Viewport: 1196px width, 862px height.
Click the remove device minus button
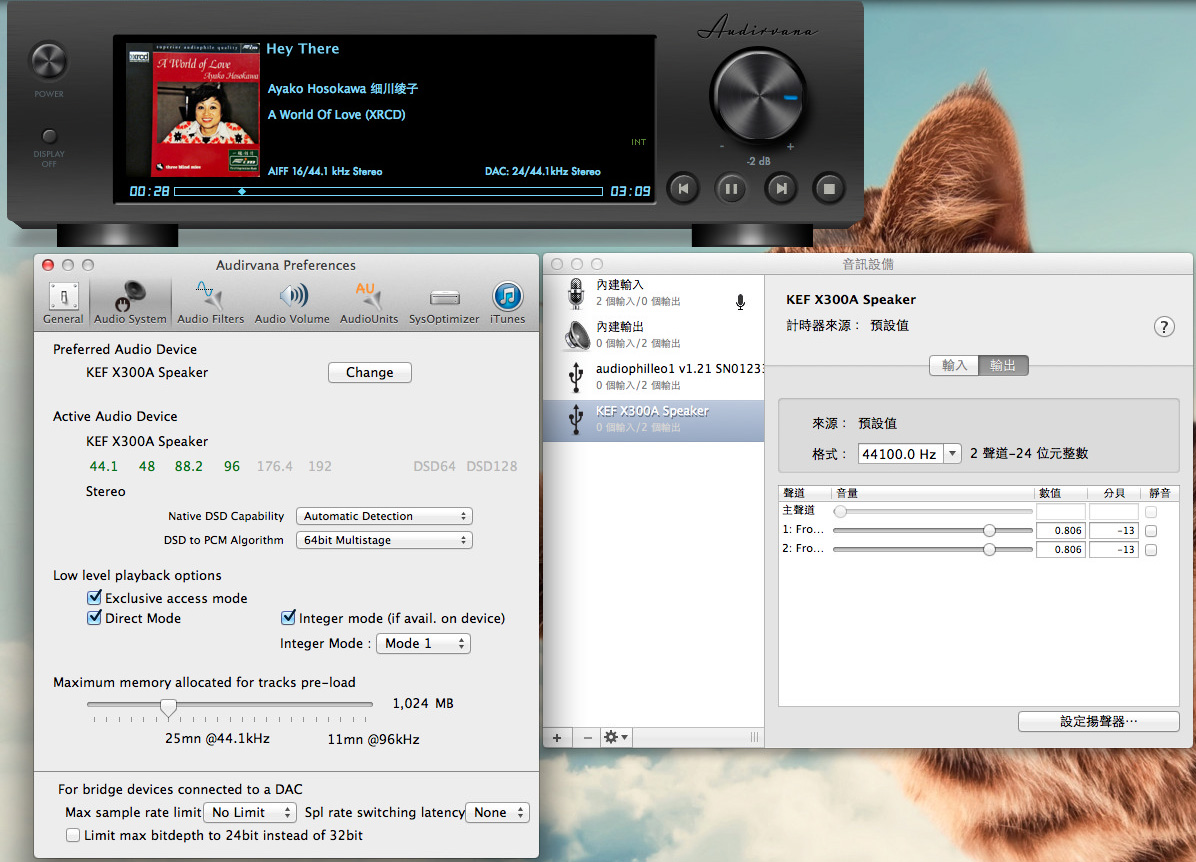[x=587, y=738]
